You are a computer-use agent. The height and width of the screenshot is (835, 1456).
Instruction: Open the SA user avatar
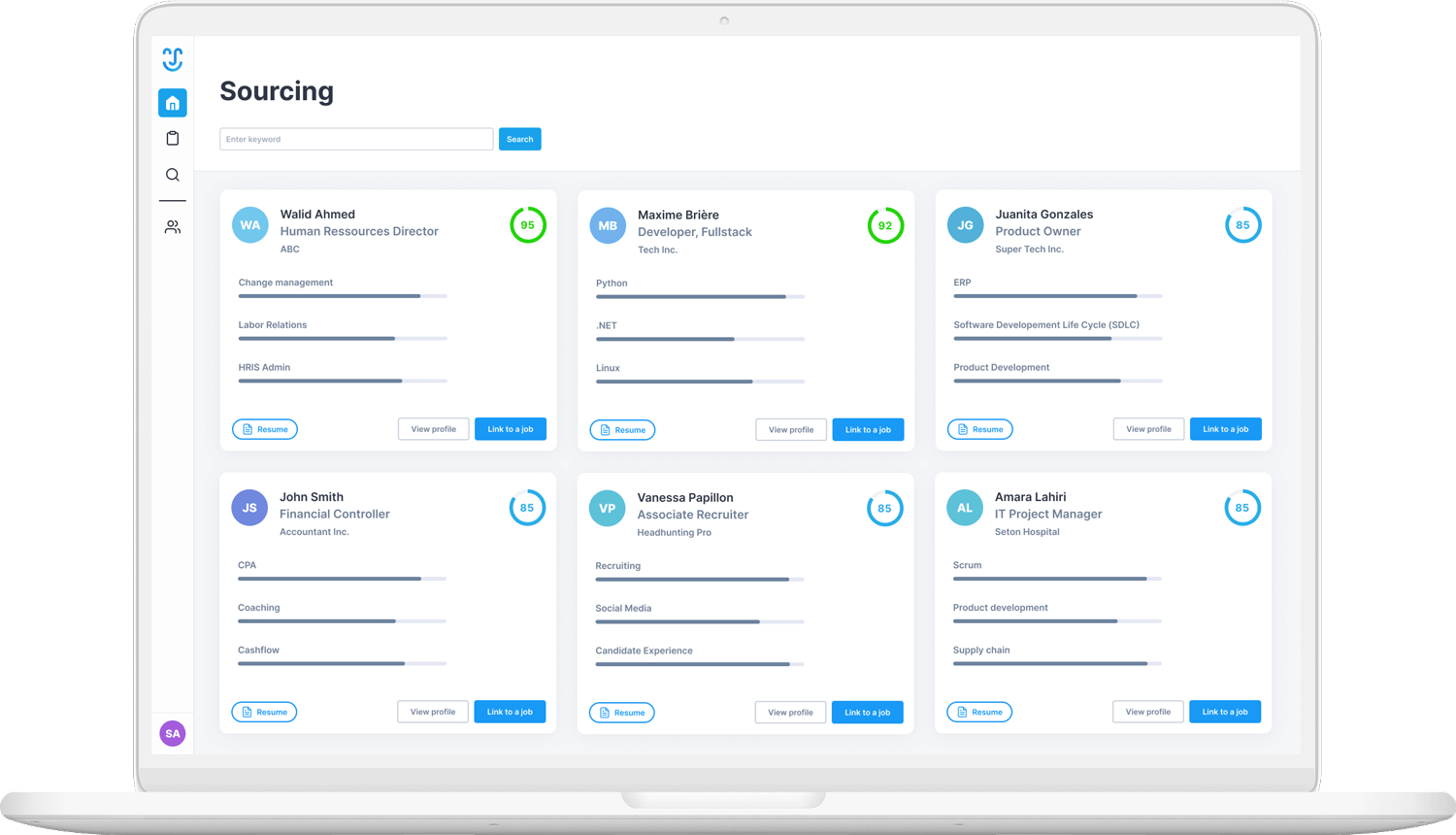173,734
